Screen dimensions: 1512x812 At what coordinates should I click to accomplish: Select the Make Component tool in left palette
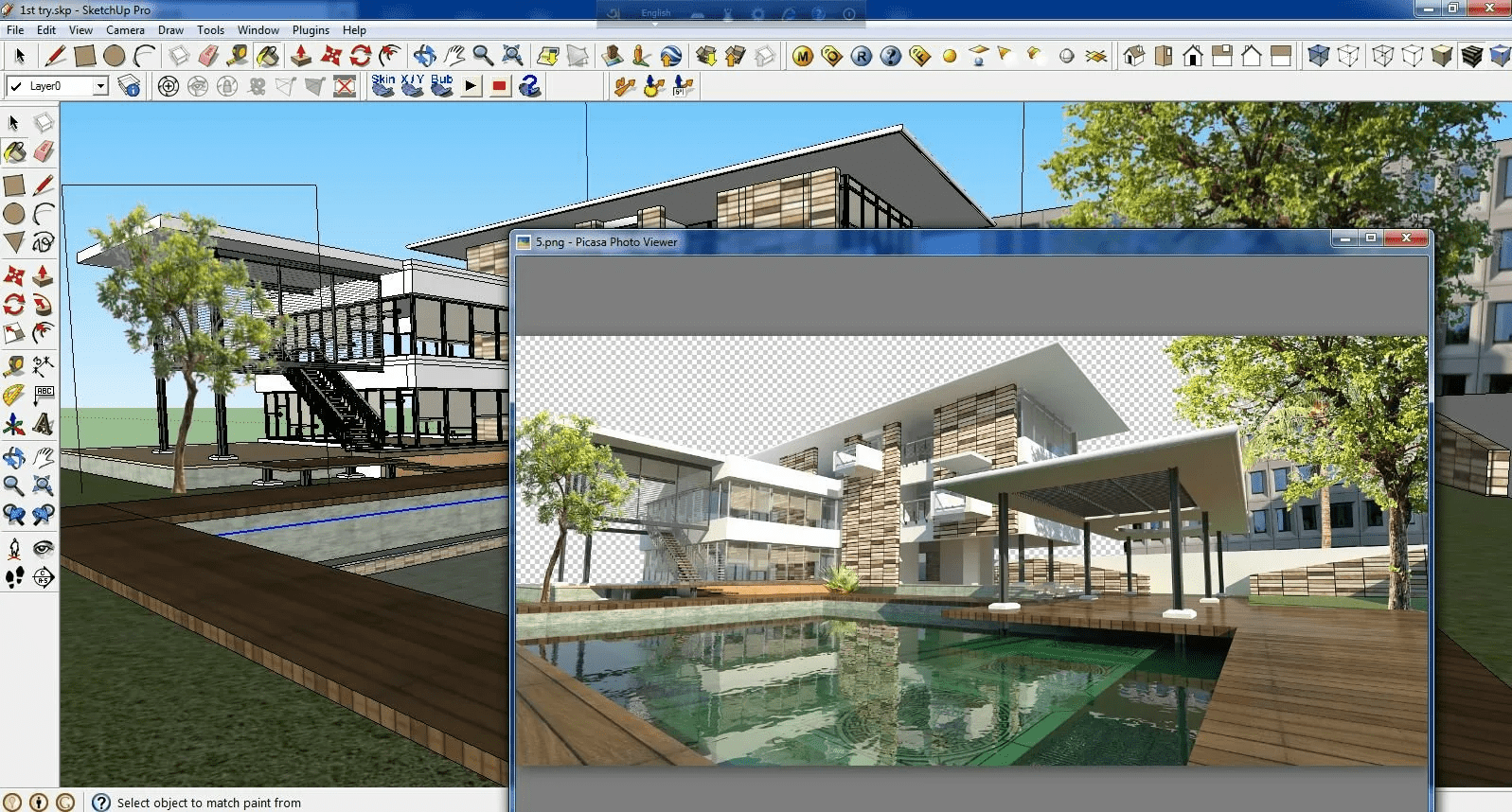[44, 123]
